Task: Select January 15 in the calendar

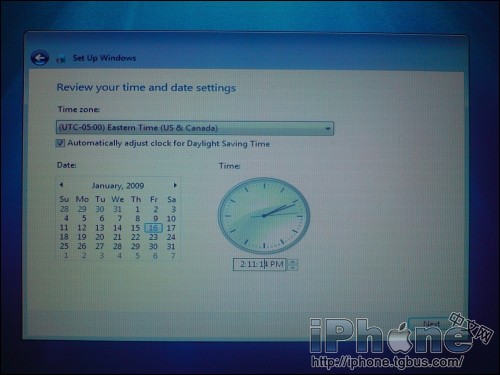Action: pos(135,228)
